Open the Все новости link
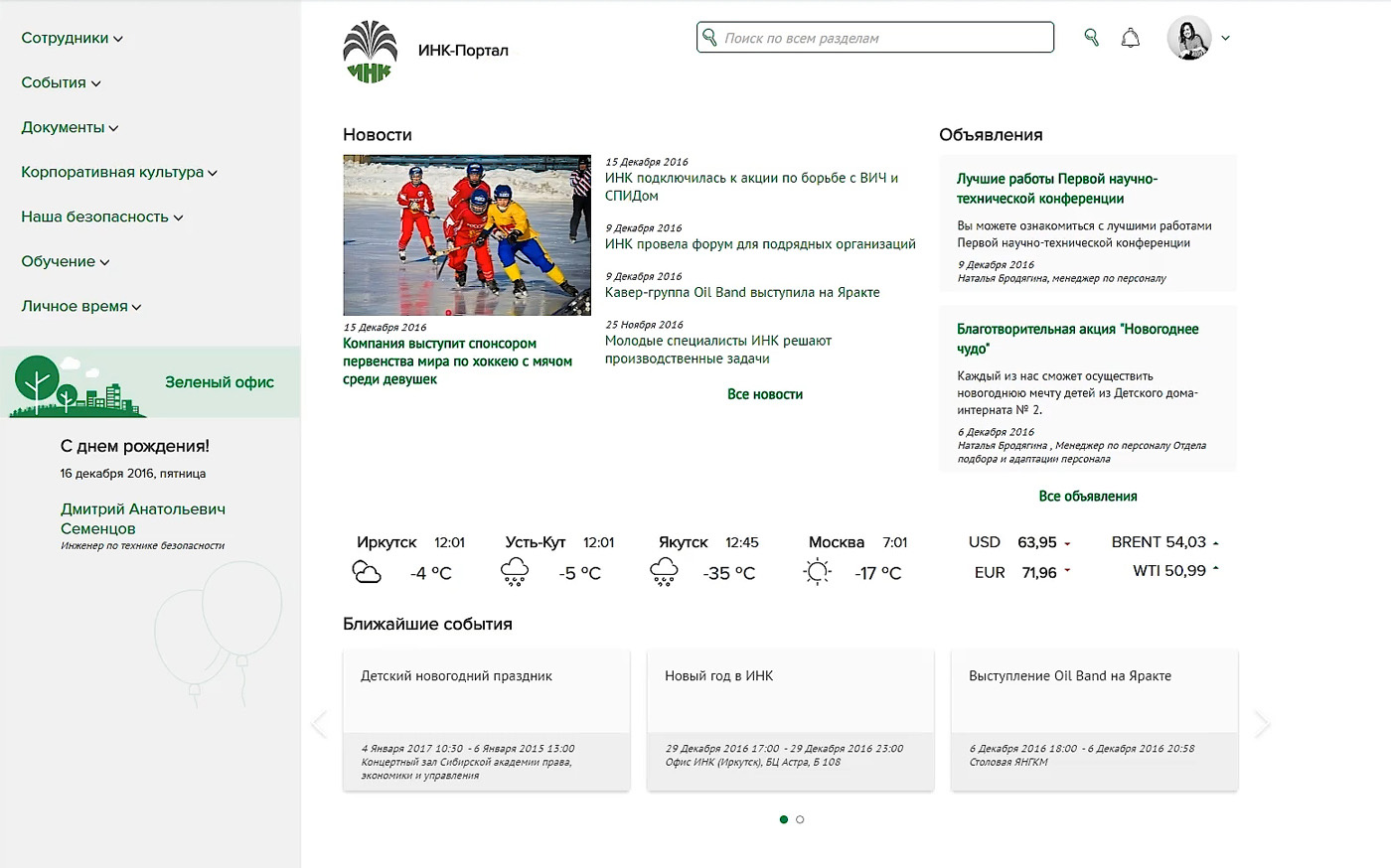Screen dimensions: 1391x868 pos(764,394)
